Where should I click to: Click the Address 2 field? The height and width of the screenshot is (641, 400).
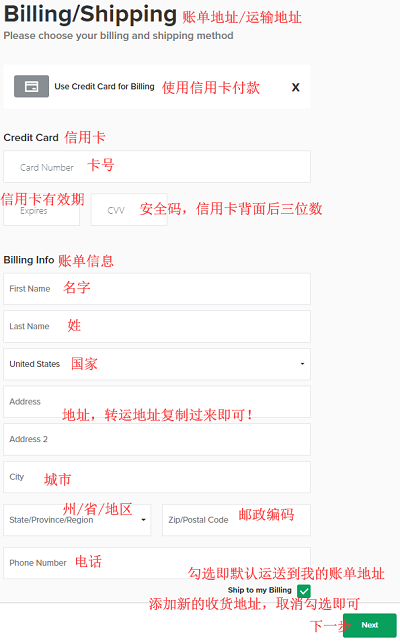157,439
